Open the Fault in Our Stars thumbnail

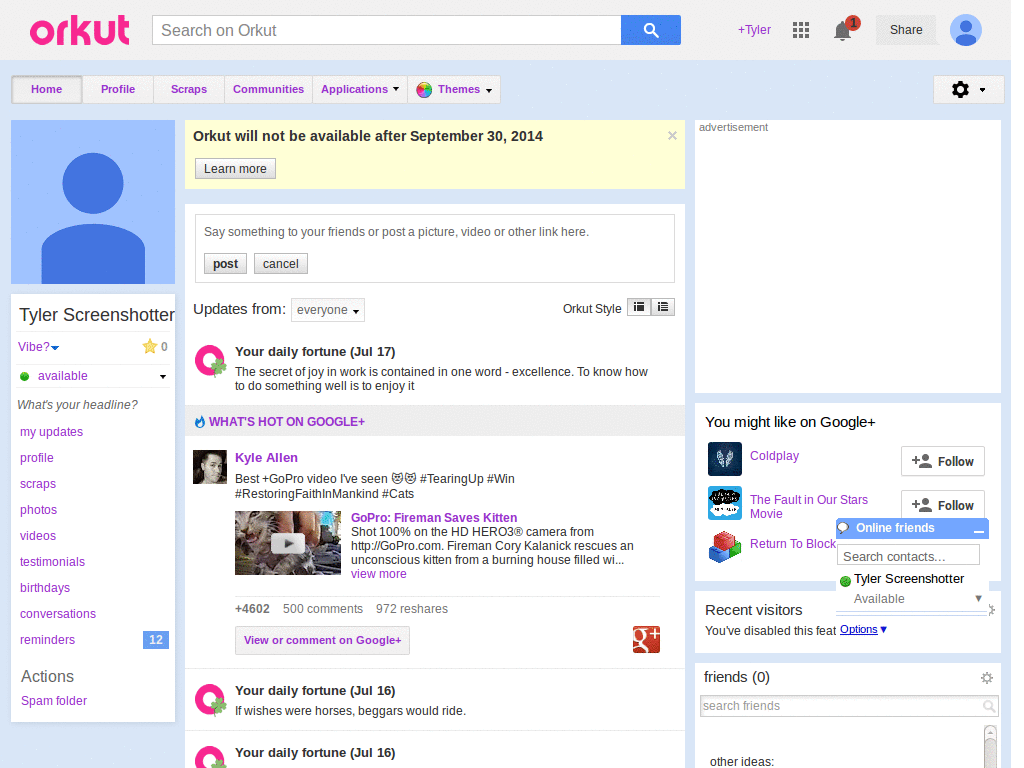coord(724,503)
